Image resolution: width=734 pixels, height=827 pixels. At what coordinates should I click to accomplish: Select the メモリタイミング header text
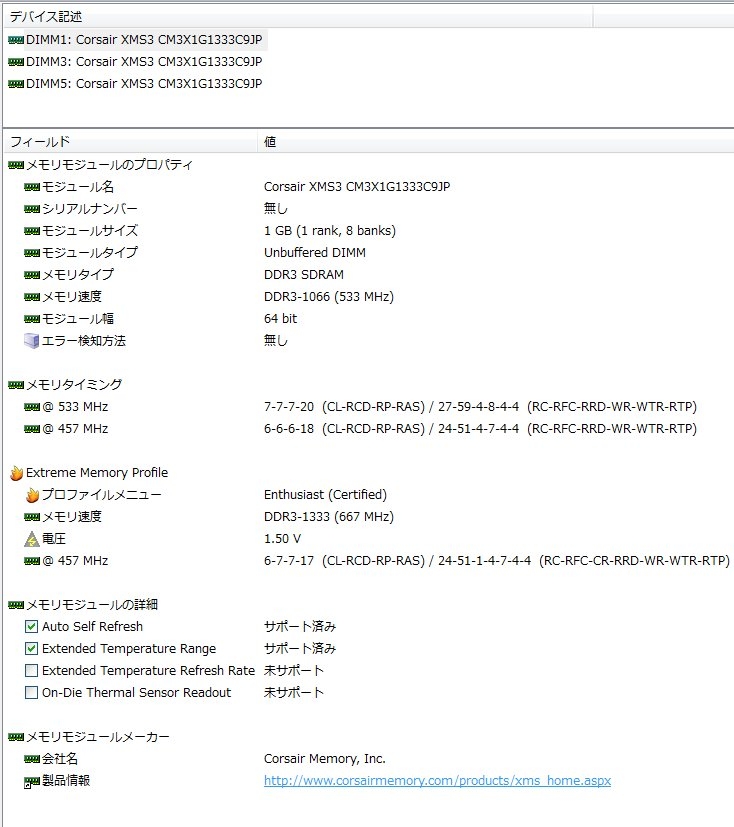pos(74,385)
